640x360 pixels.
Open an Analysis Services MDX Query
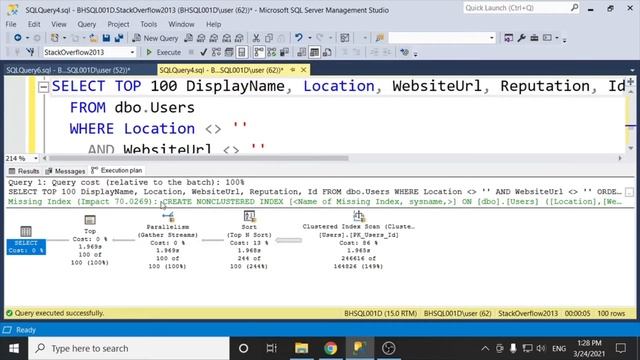click(201, 38)
